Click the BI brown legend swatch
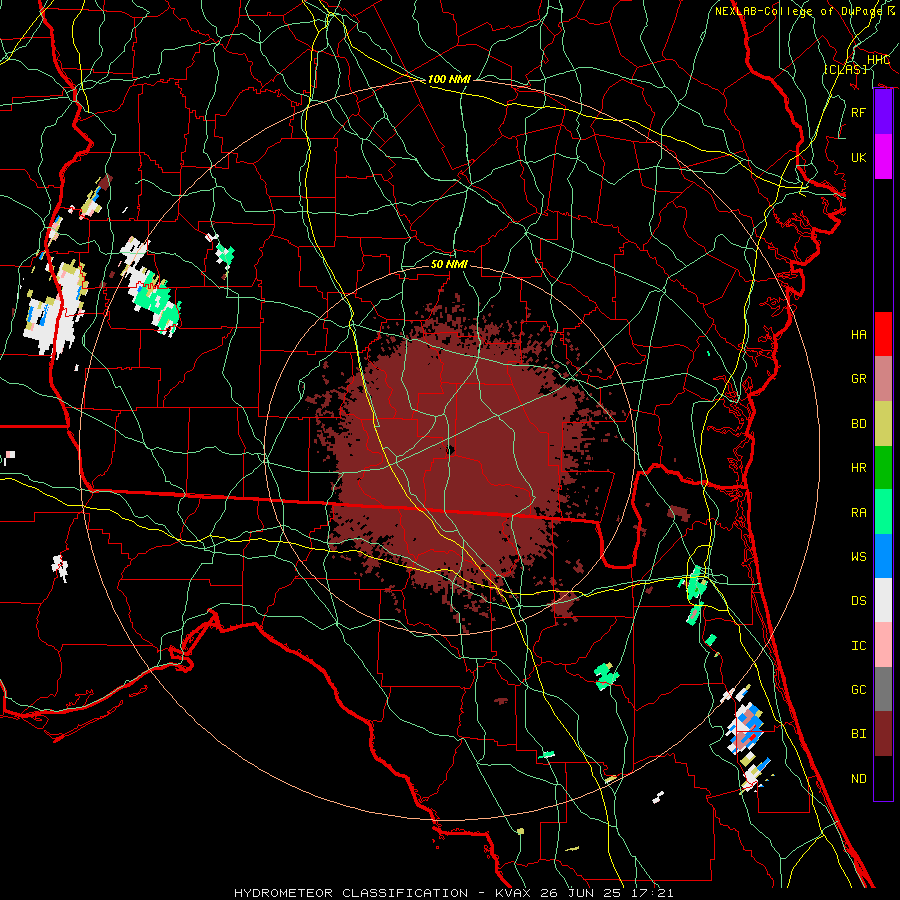This screenshot has height=900, width=900. click(883, 734)
